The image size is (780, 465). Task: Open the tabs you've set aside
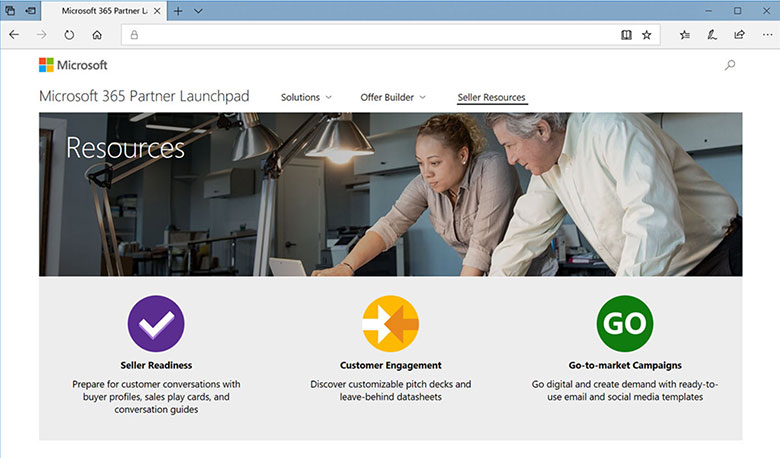pyautogui.click(x=10, y=10)
